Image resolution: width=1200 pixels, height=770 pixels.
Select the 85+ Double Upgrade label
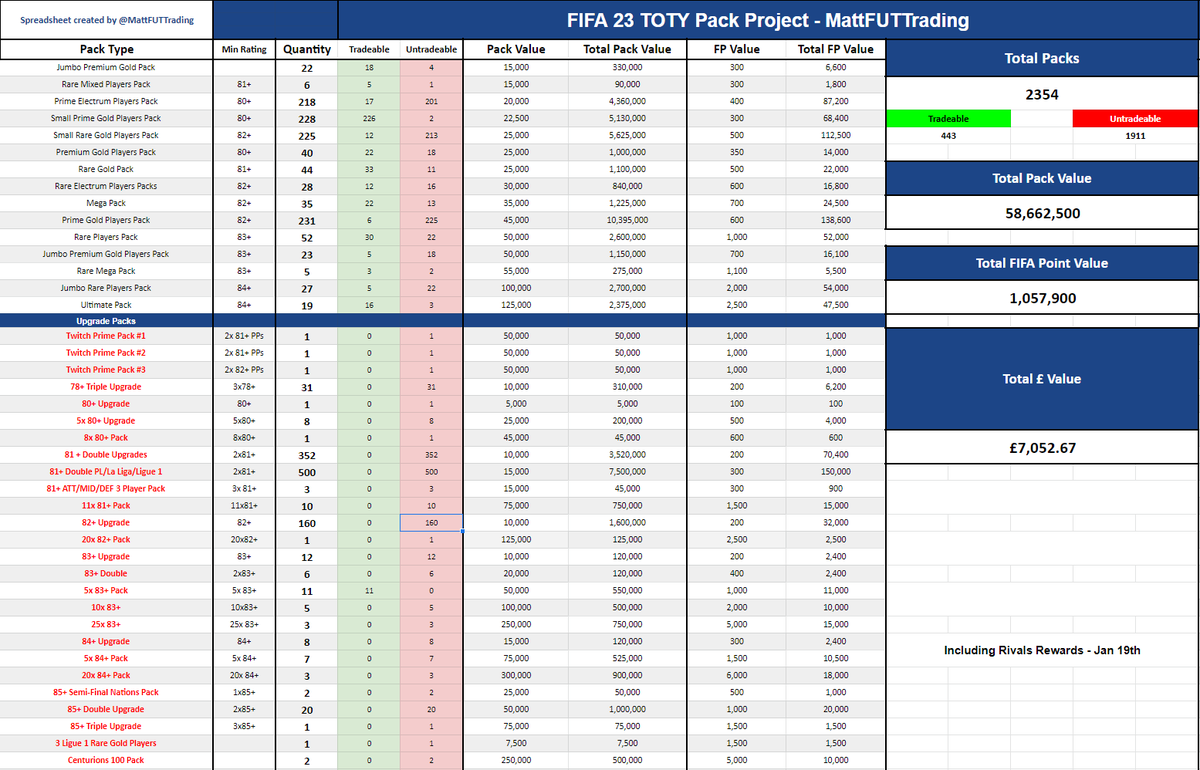(x=106, y=710)
